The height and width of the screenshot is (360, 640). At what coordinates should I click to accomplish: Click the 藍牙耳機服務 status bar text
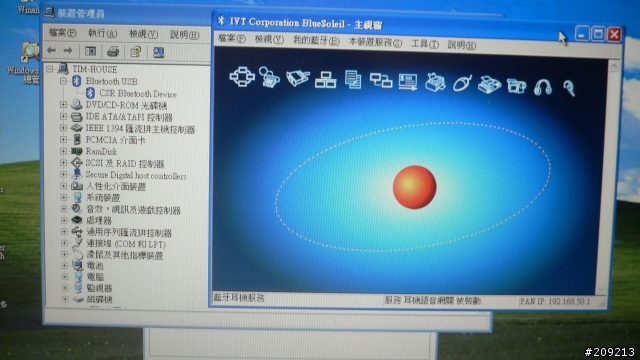coord(239,298)
